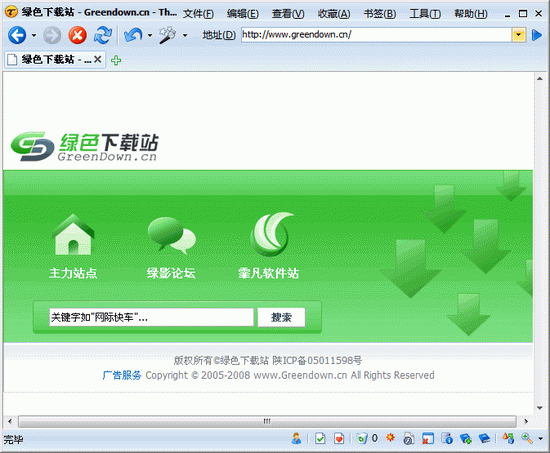Click the blue go arrow beside address bar
Viewport: 550px width, 453px height.
click(537, 35)
